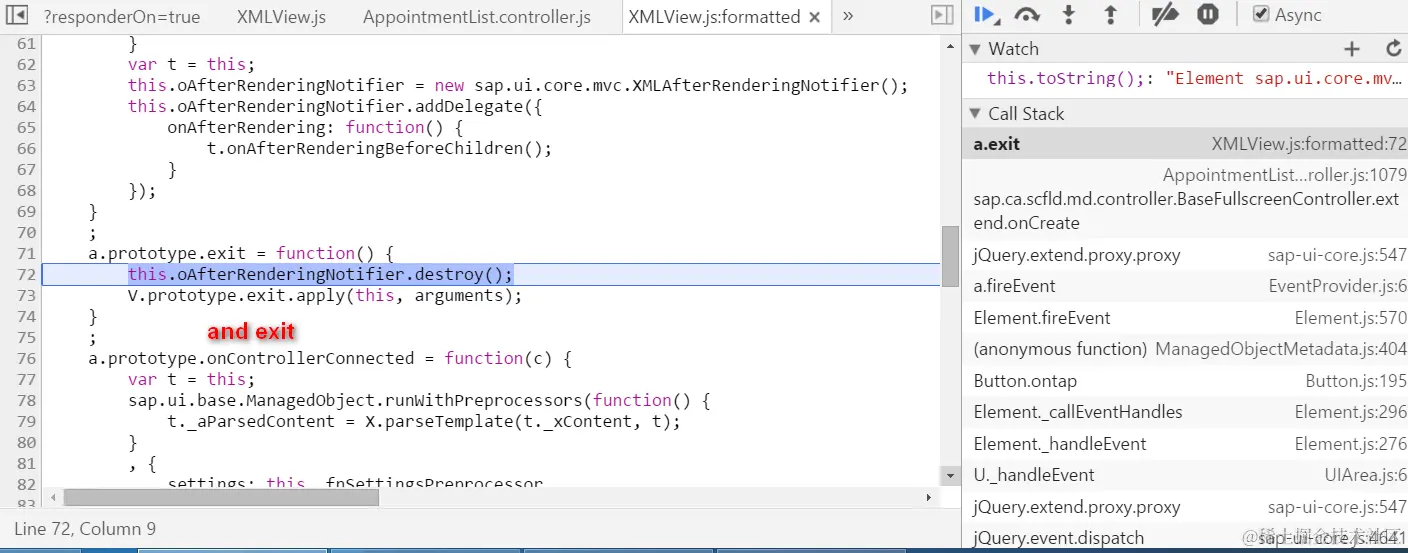This screenshot has height=553, width=1408.
Task: Collapse the Call Stack section
Action: click(x=975, y=114)
